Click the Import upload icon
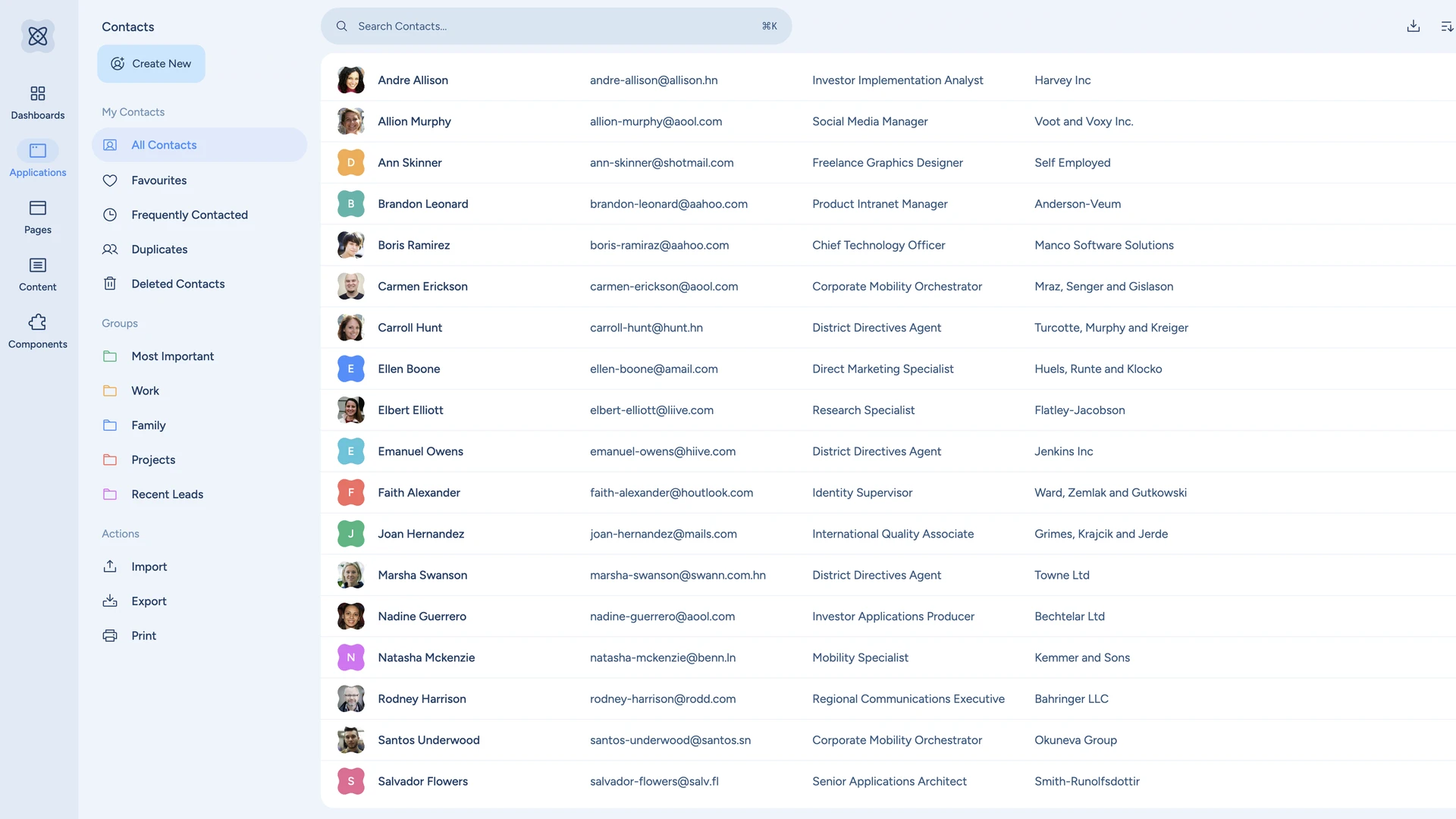The width and height of the screenshot is (1456, 819). tap(110, 566)
